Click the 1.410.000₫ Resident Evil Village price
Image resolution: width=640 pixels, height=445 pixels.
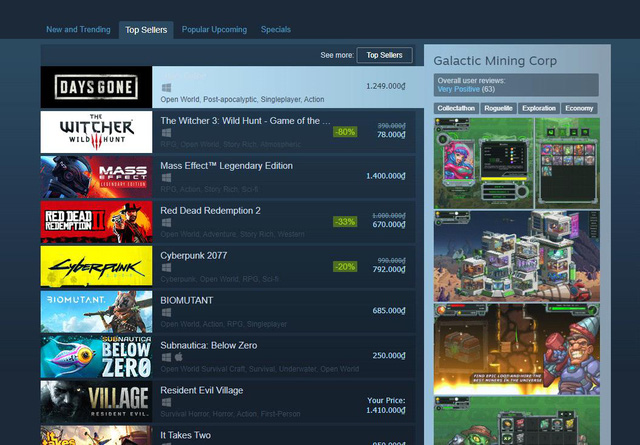tap(386, 410)
